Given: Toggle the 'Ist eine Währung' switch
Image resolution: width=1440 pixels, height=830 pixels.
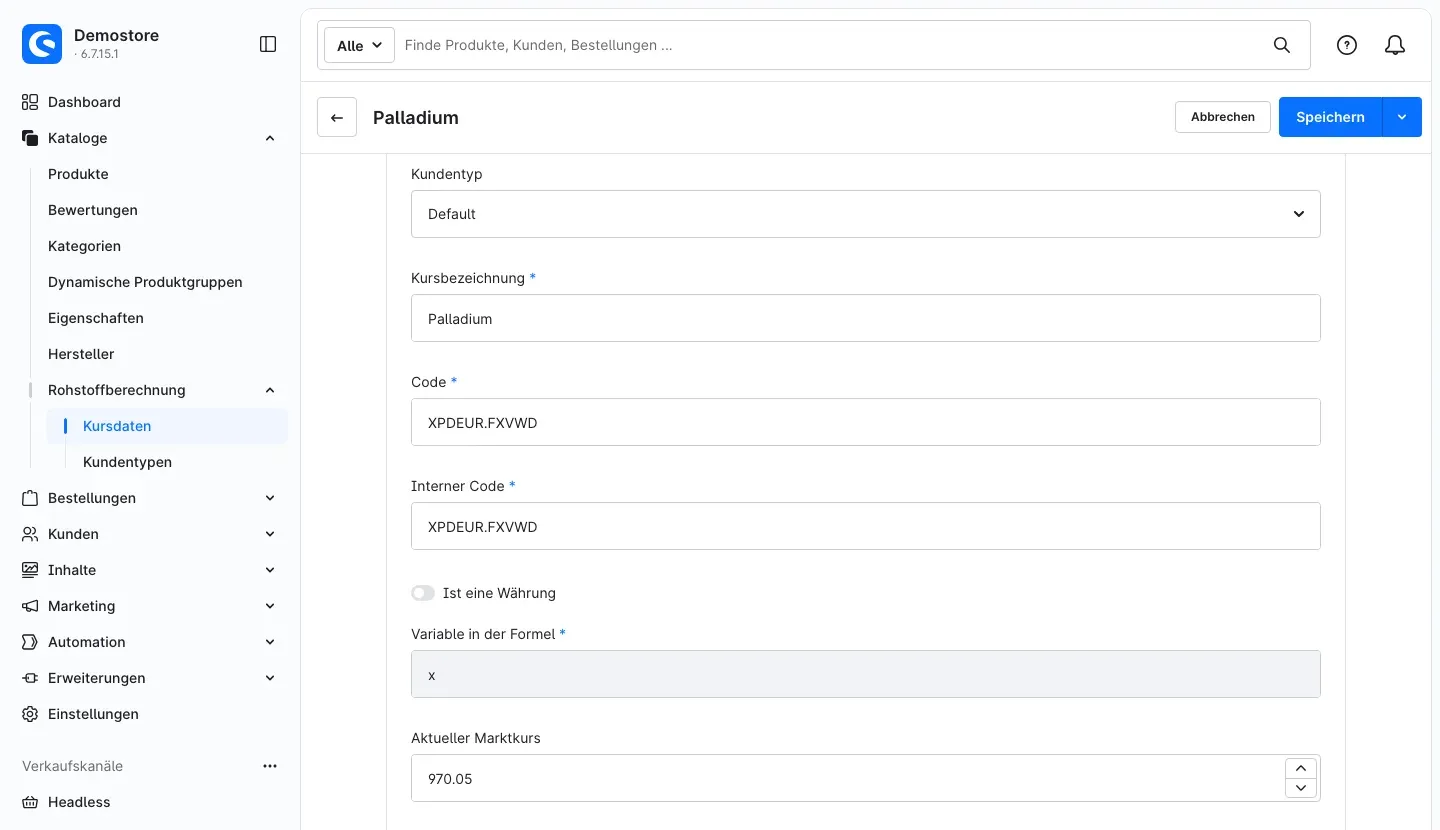Looking at the screenshot, I should click(x=423, y=593).
